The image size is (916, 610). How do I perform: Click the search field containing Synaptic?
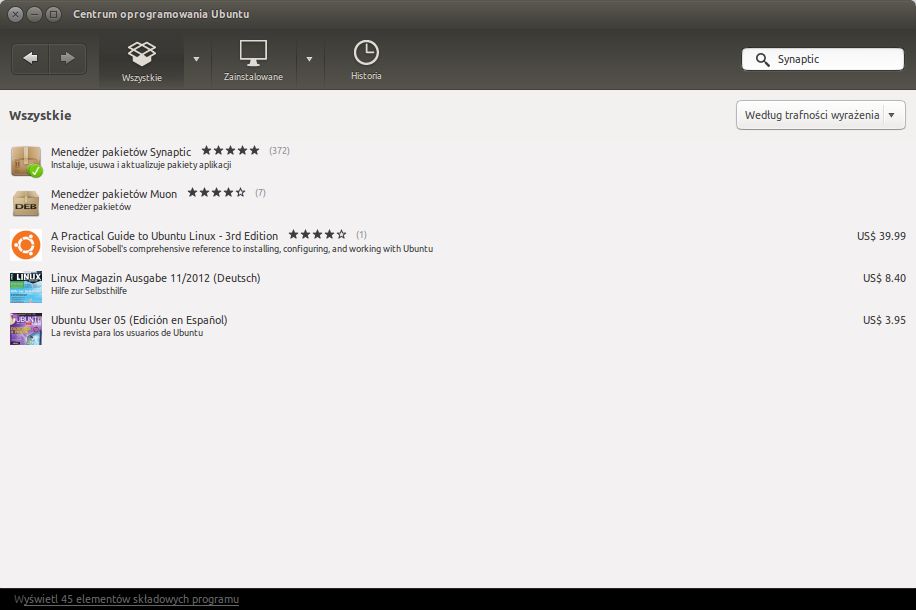click(823, 59)
